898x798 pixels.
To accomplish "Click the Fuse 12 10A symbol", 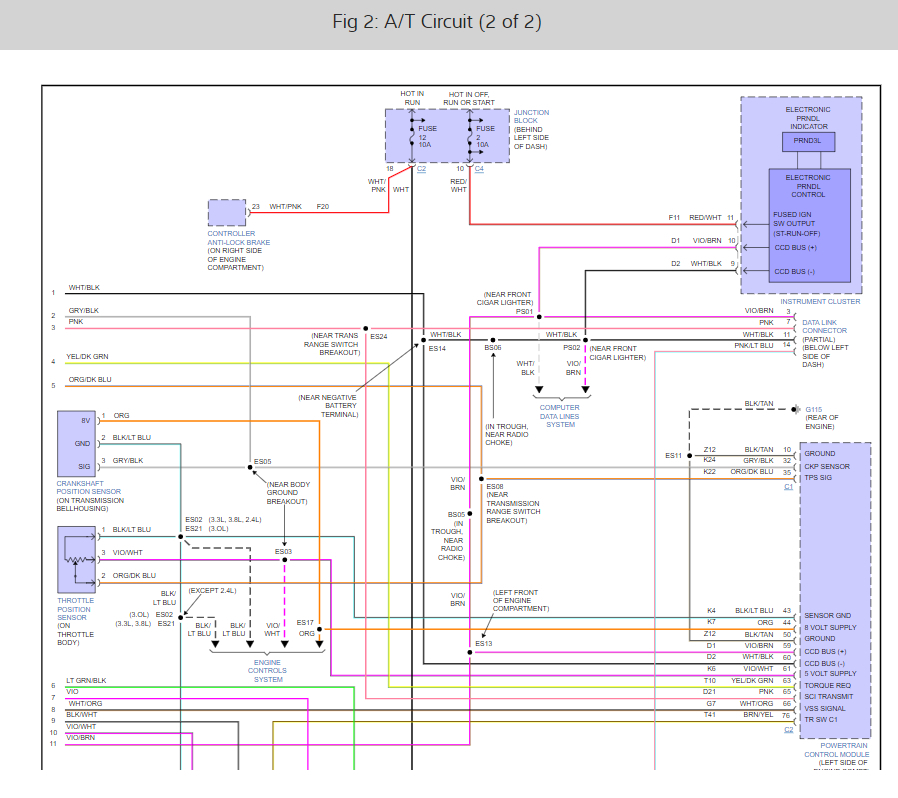I will pyautogui.click(x=412, y=136).
